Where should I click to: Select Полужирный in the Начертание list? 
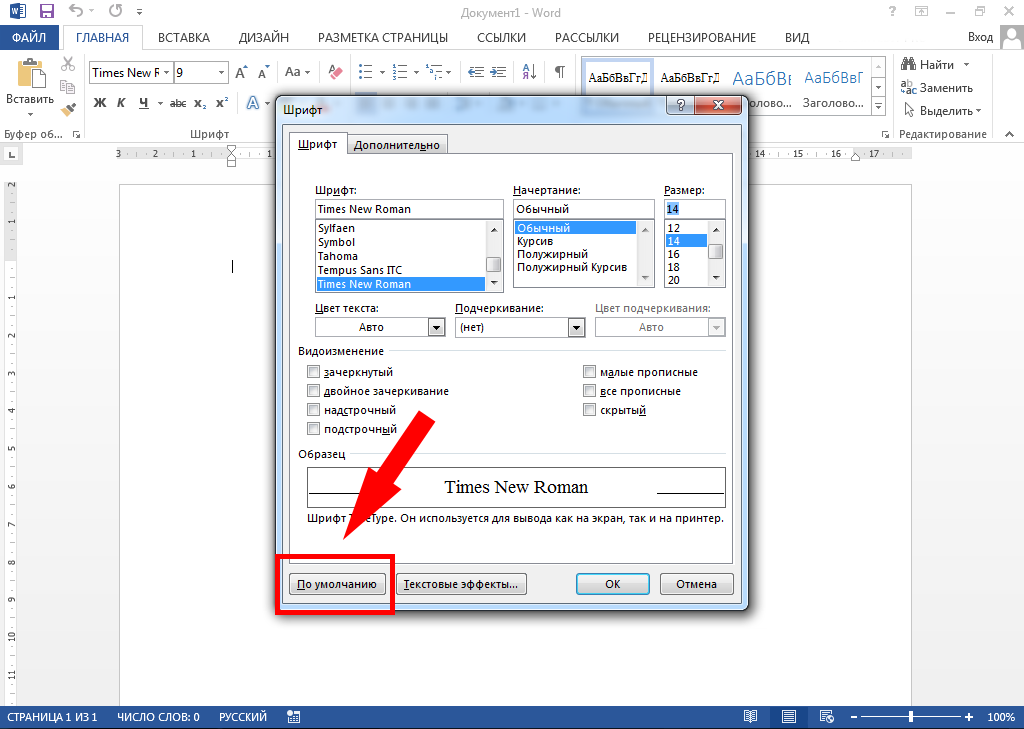point(553,254)
